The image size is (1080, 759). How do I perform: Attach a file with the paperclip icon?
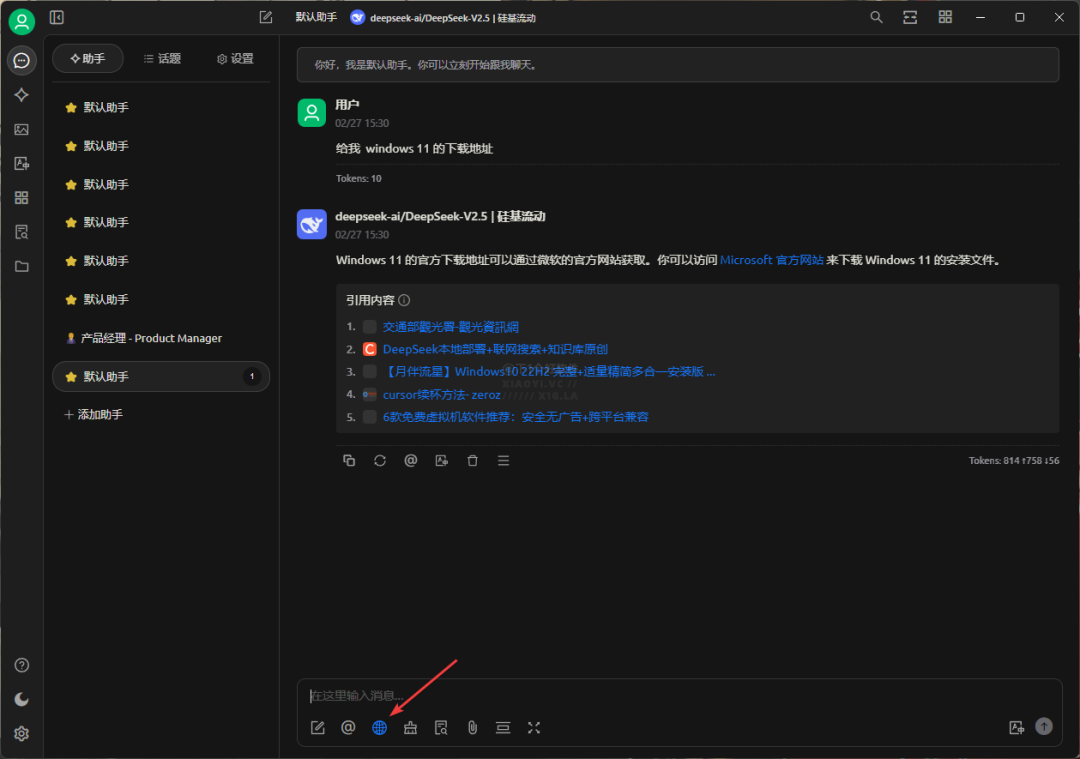(x=472, y=727)
